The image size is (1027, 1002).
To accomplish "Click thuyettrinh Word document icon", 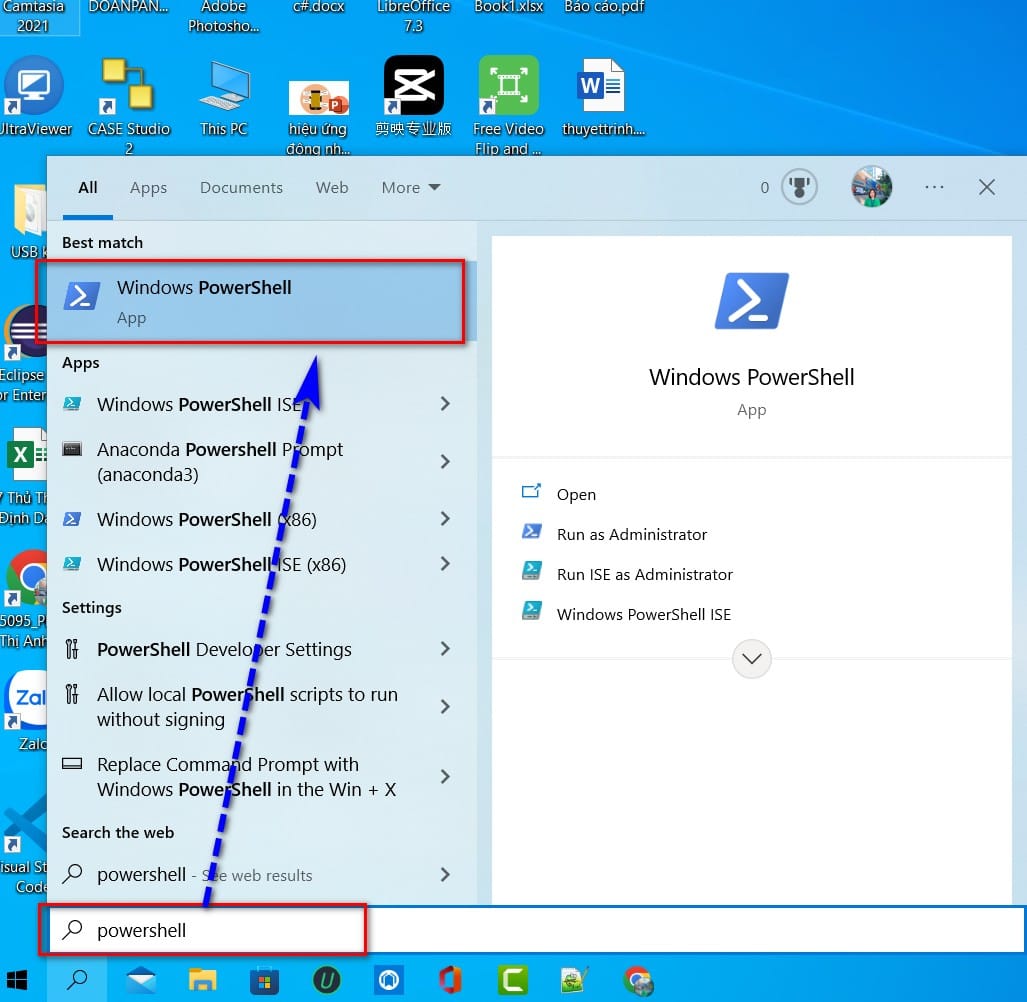I will [x=603, y=96].
